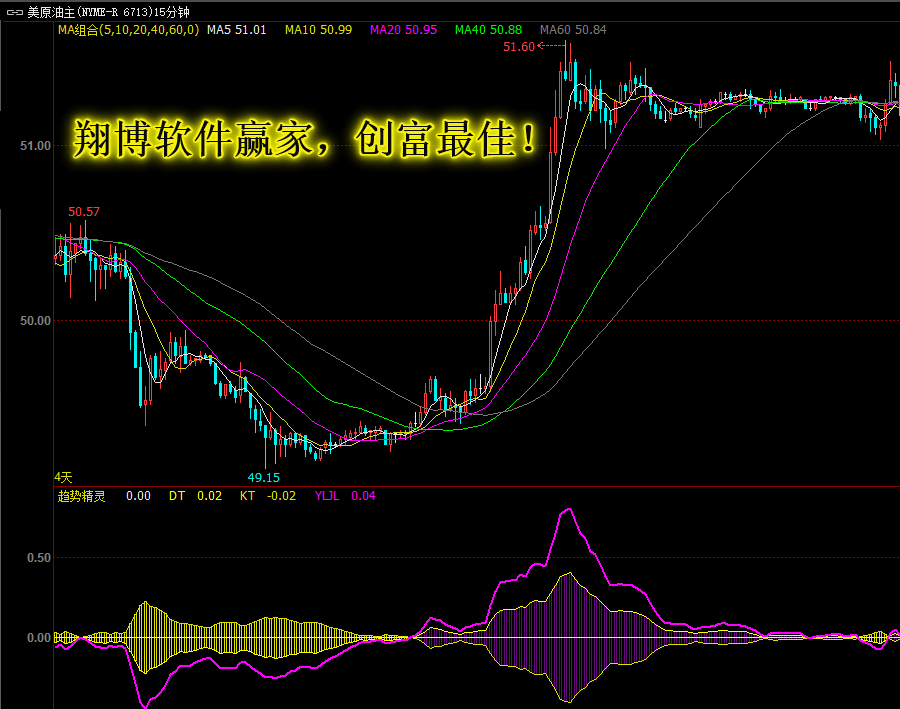Click the MA60 50.84 legend value
The height and width of the screenshot is (709, 900).
pyautogui.click(x=573, y=30)
